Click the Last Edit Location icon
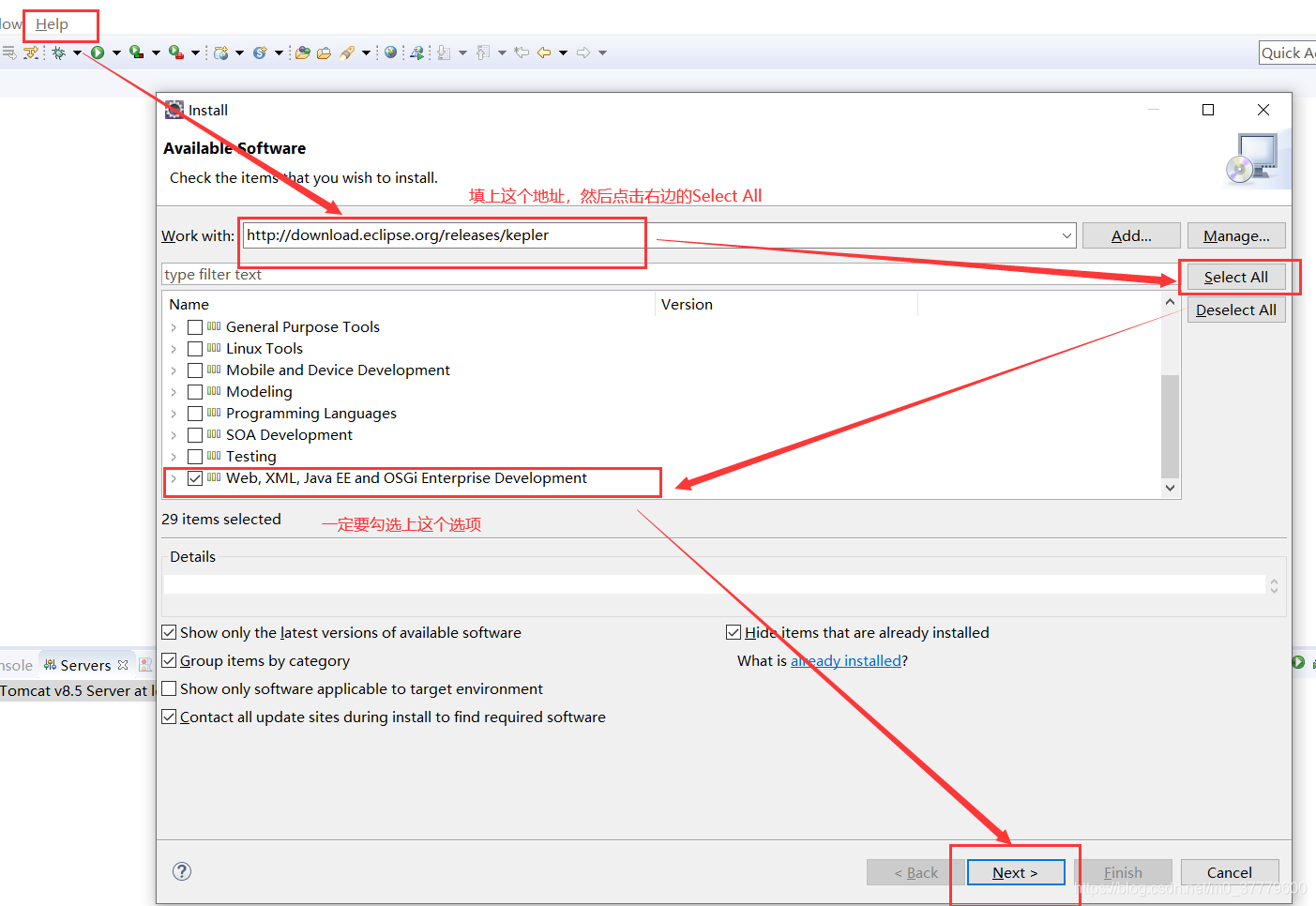The image size is (1316, 906). [x=522, y=53]
